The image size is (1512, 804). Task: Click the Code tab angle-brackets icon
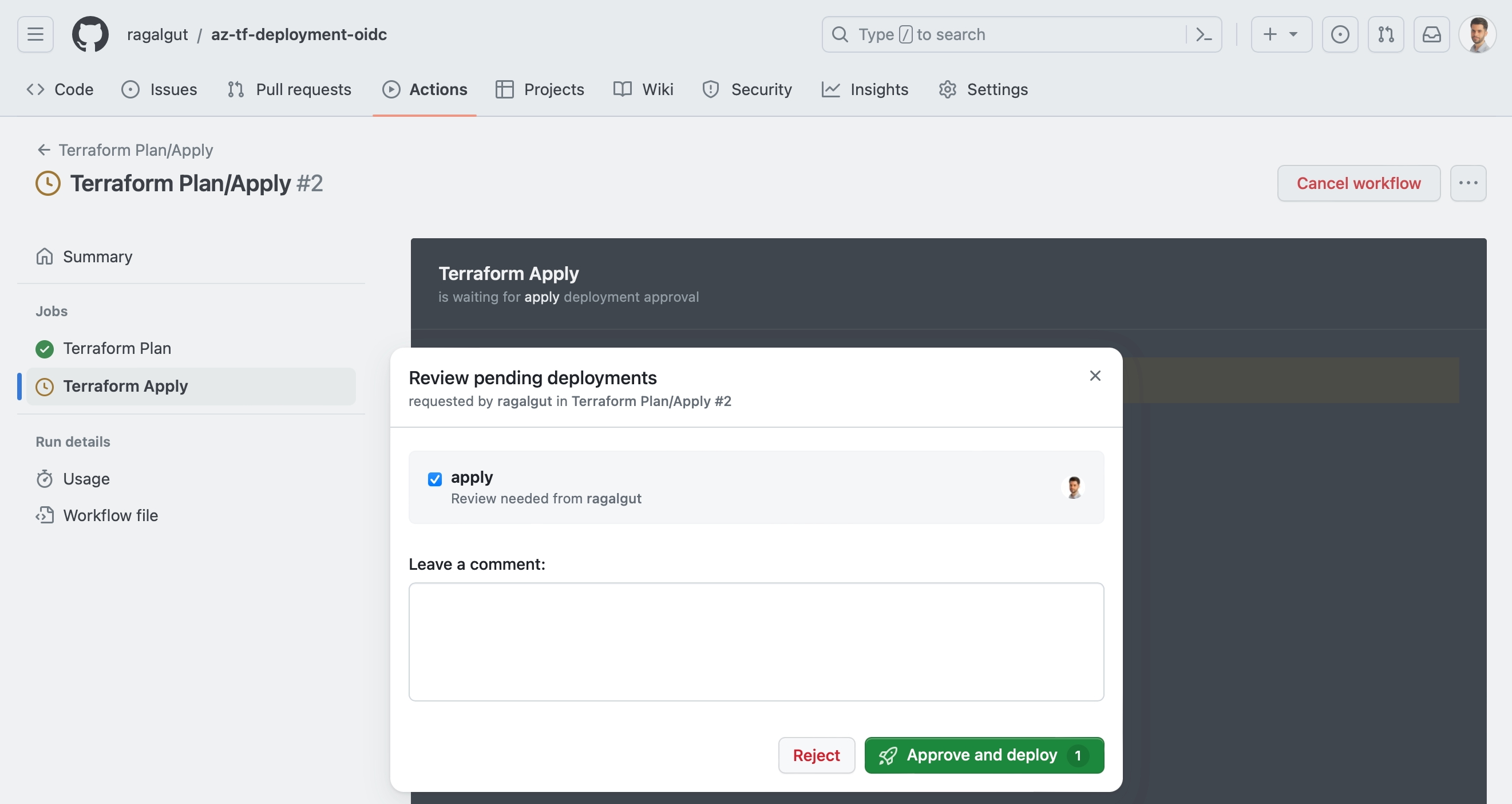(35, 89)
